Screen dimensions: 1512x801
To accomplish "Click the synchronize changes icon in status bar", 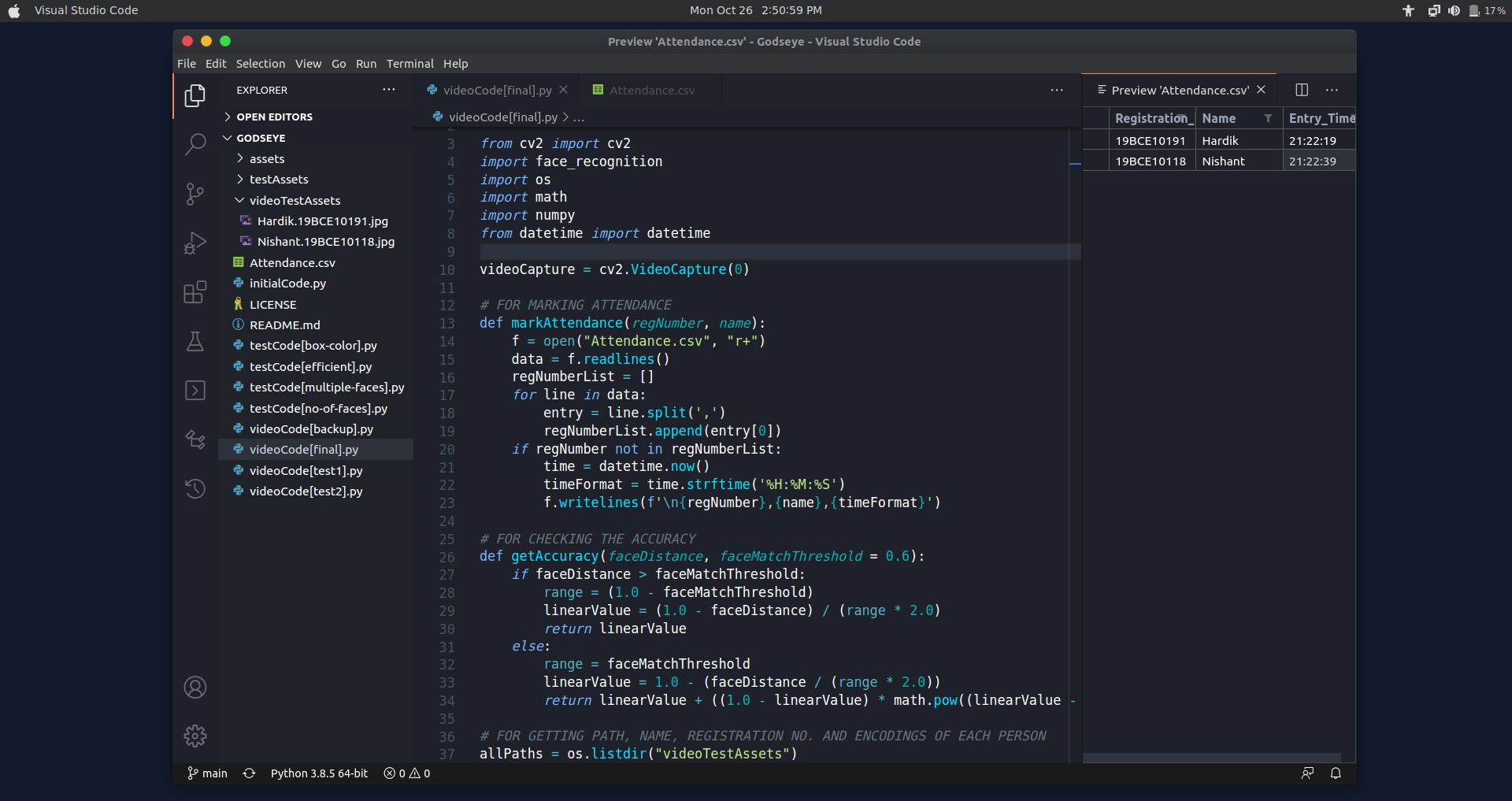I will [249, 773].
